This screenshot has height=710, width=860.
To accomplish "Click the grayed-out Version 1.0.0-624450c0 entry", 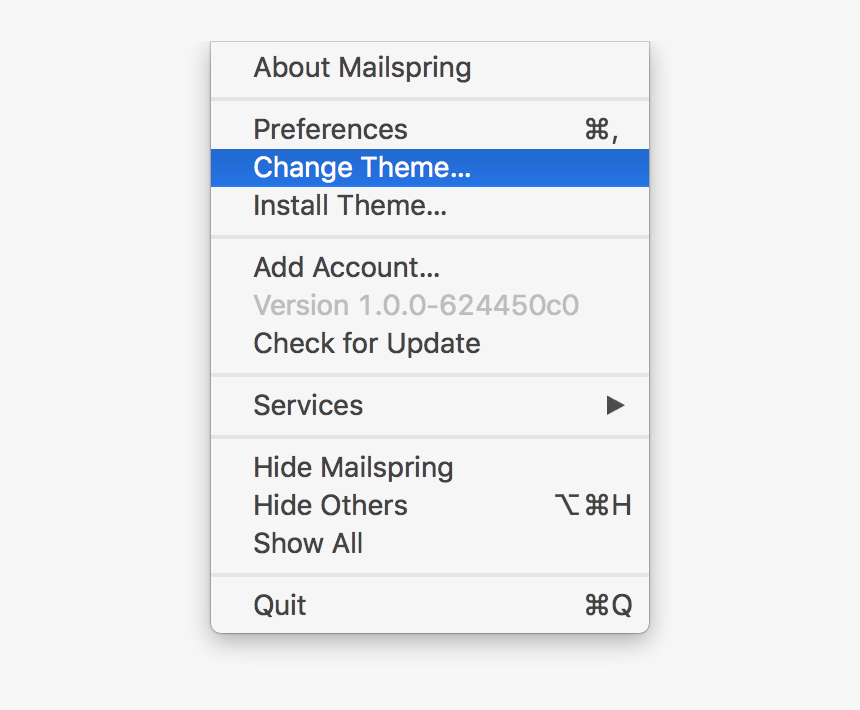I will pyautogui.click(x=416, y=305).
